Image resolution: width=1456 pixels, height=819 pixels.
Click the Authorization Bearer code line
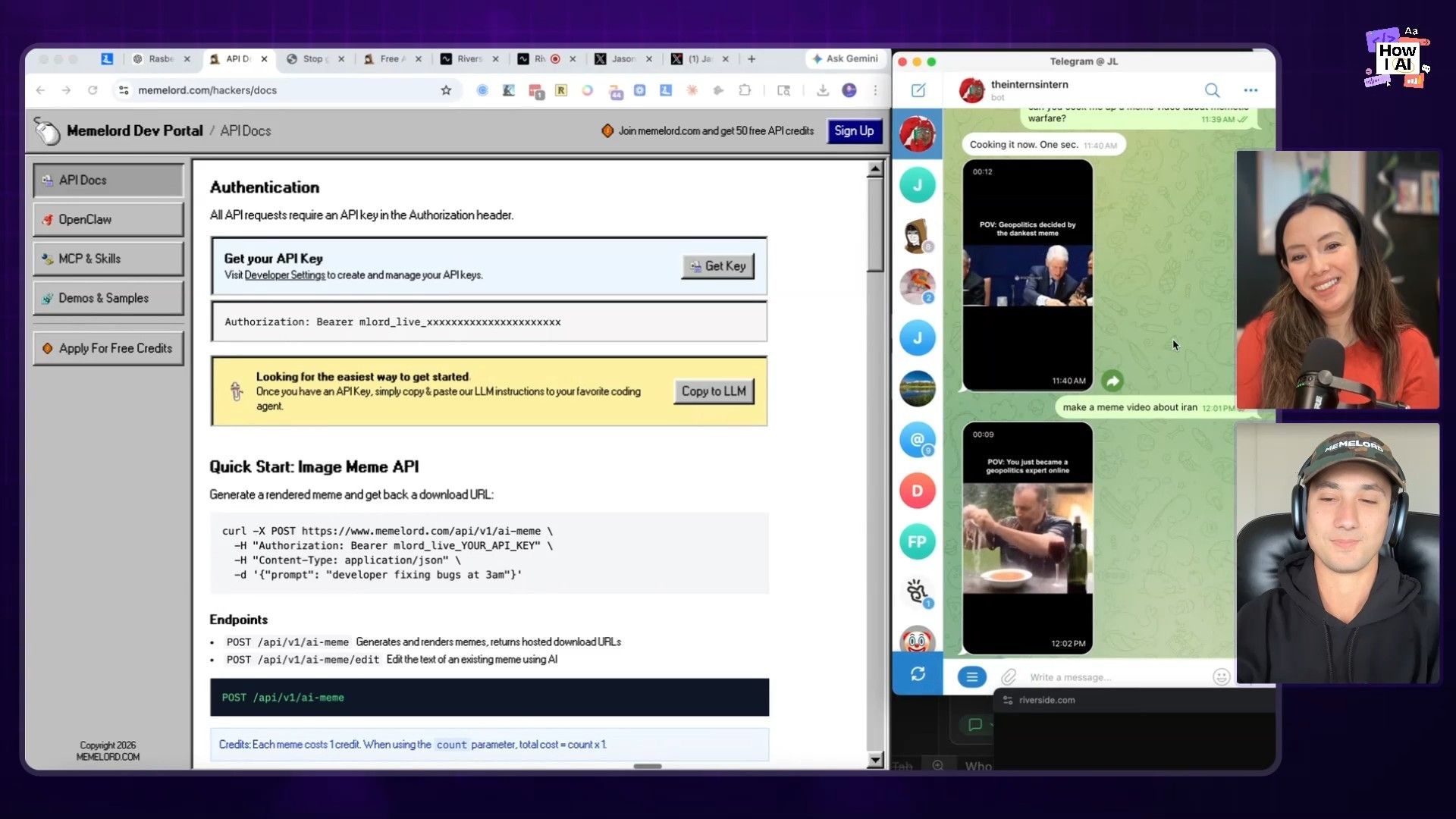[489, 322]
